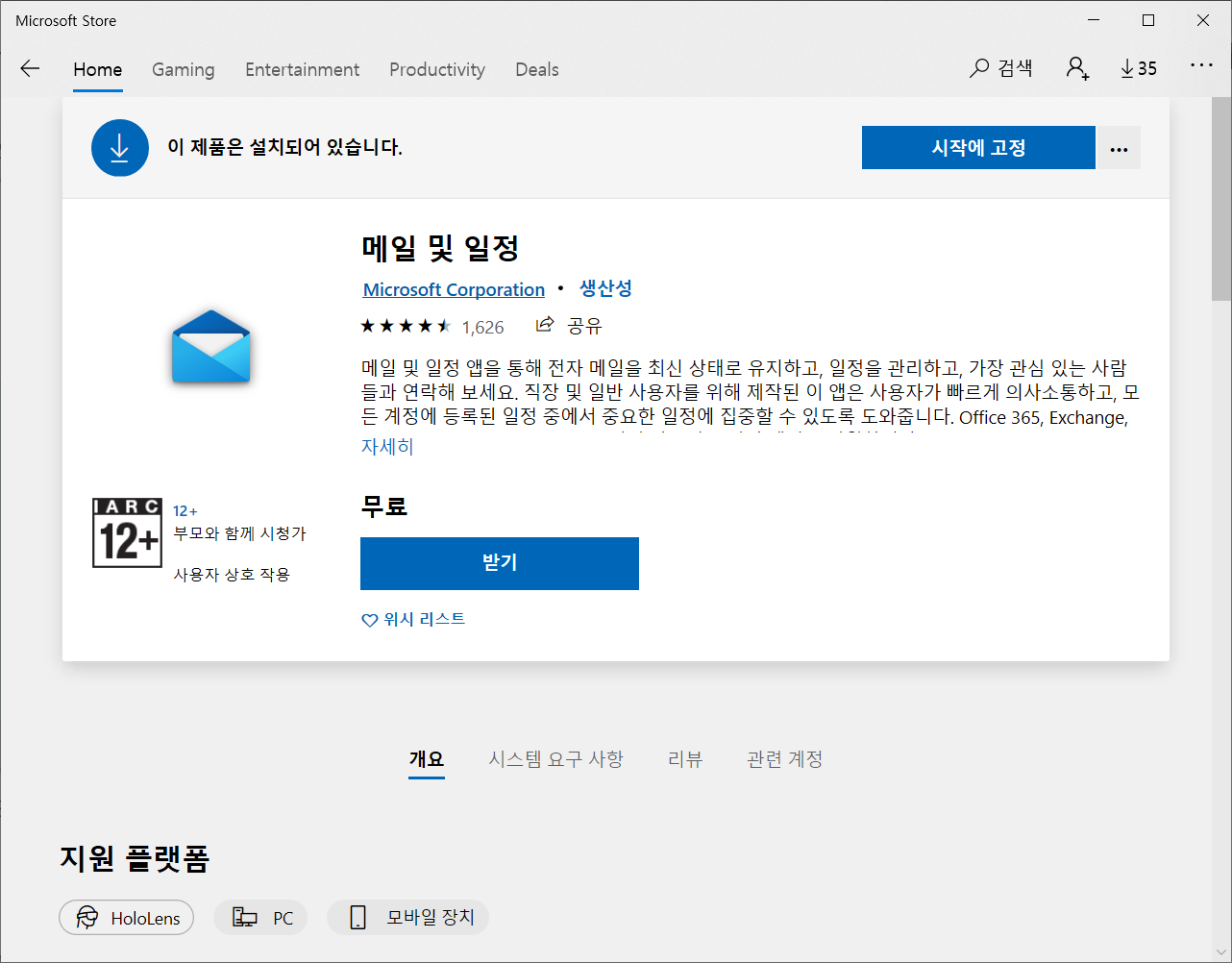Click the heart wish list icon
Image resolution: width=1232 pixels, height=963 pixels.
(x=369, y=620)
